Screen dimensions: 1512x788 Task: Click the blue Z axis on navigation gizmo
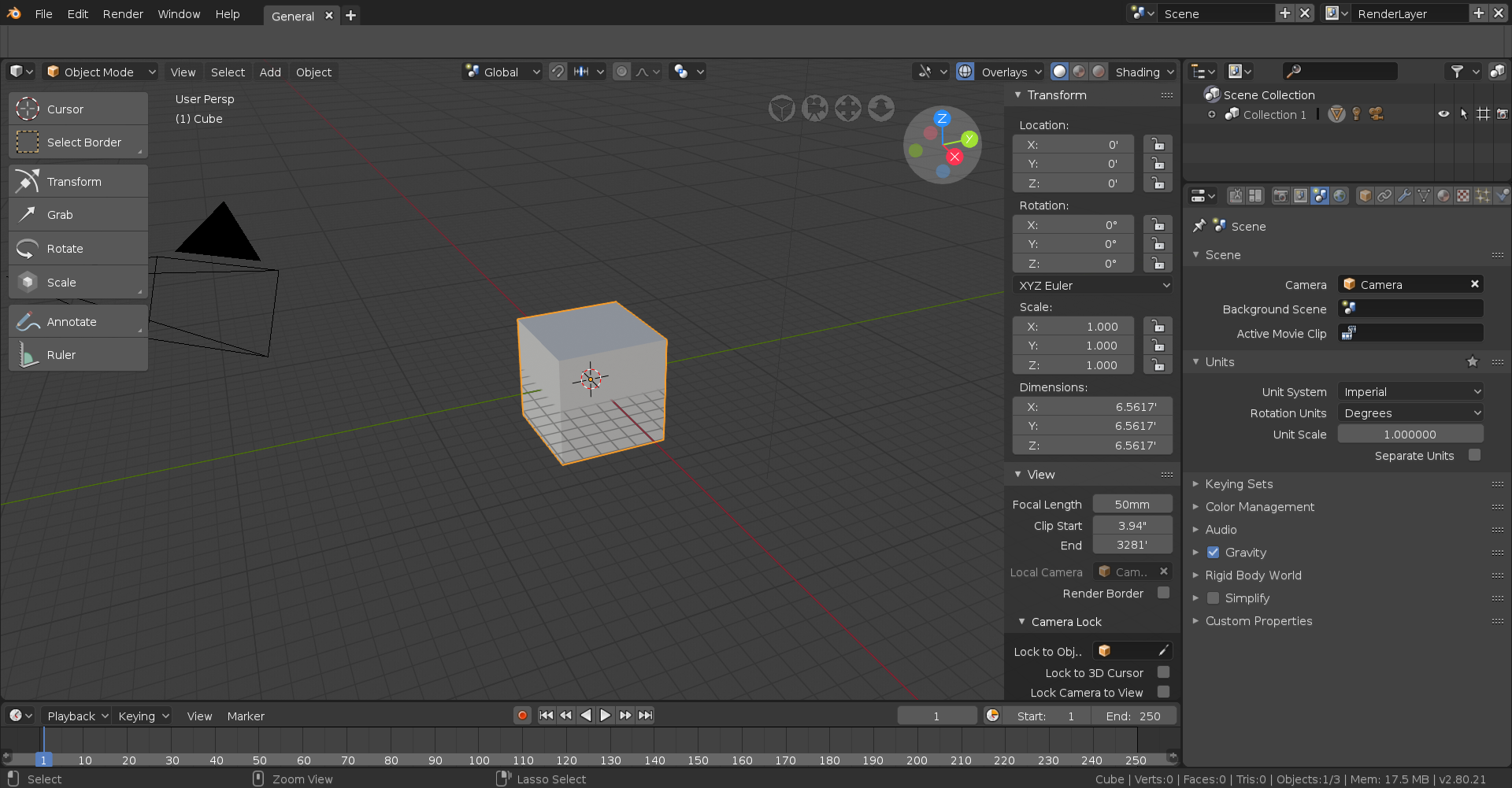pyautogui.click(x=942, y=119)
